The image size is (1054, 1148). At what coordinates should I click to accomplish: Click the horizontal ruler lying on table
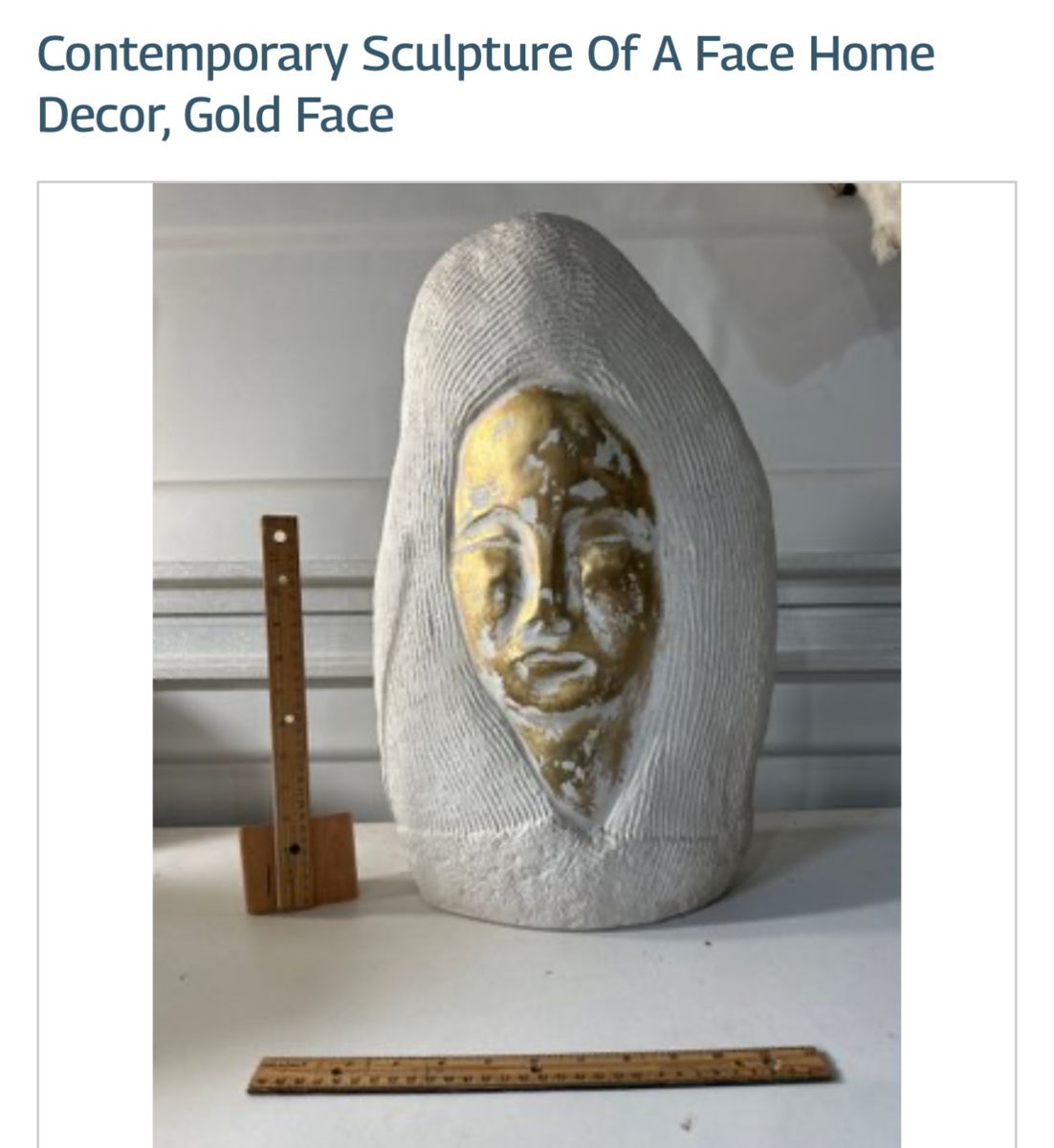[x=540, y=1070]
